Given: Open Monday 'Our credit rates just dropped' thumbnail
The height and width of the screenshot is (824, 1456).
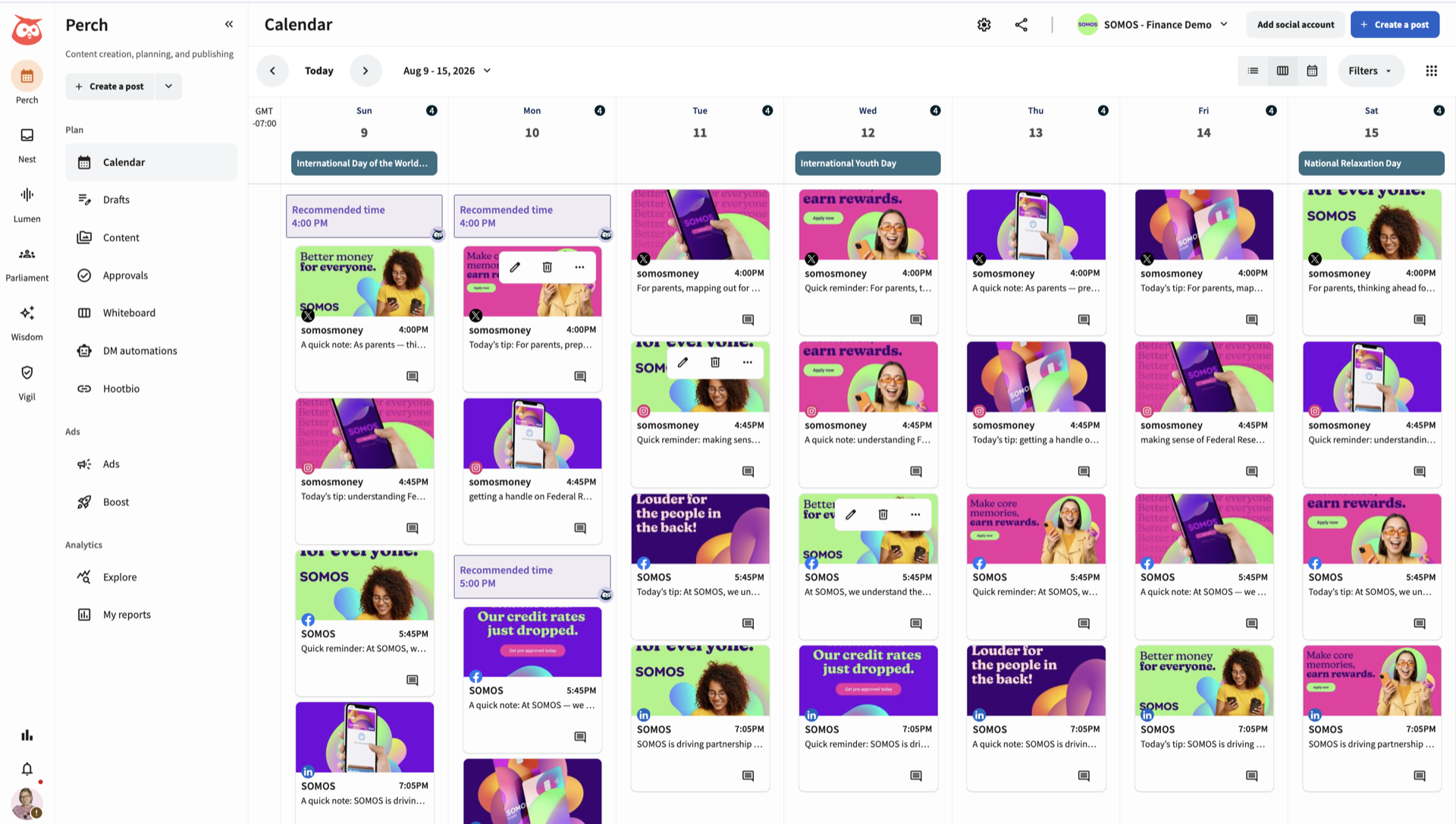Looking at the screenshot, I should click(532, 642).
